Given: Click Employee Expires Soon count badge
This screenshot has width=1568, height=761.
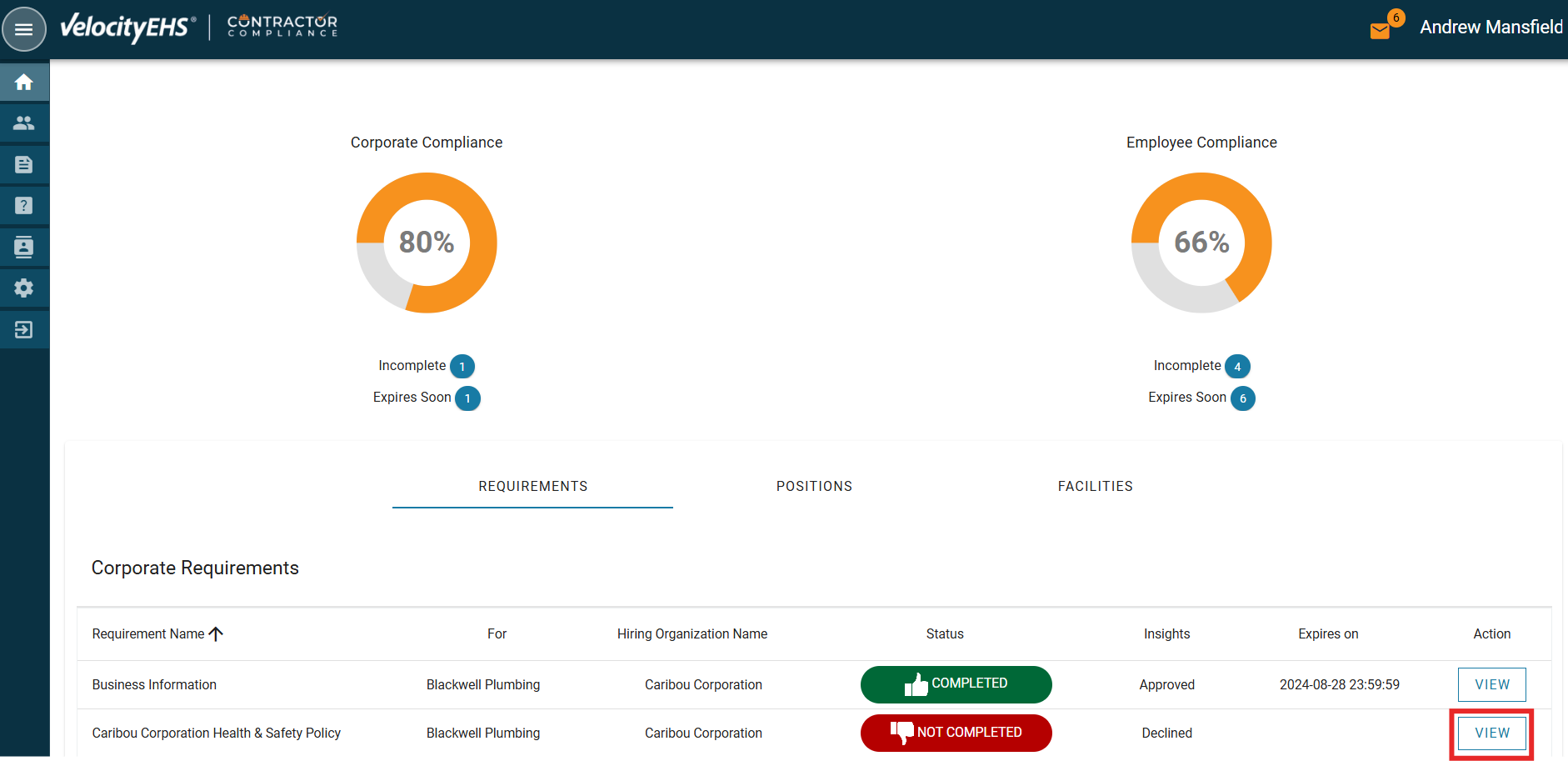Looking at the screenshot, I should click(1242, 398).
